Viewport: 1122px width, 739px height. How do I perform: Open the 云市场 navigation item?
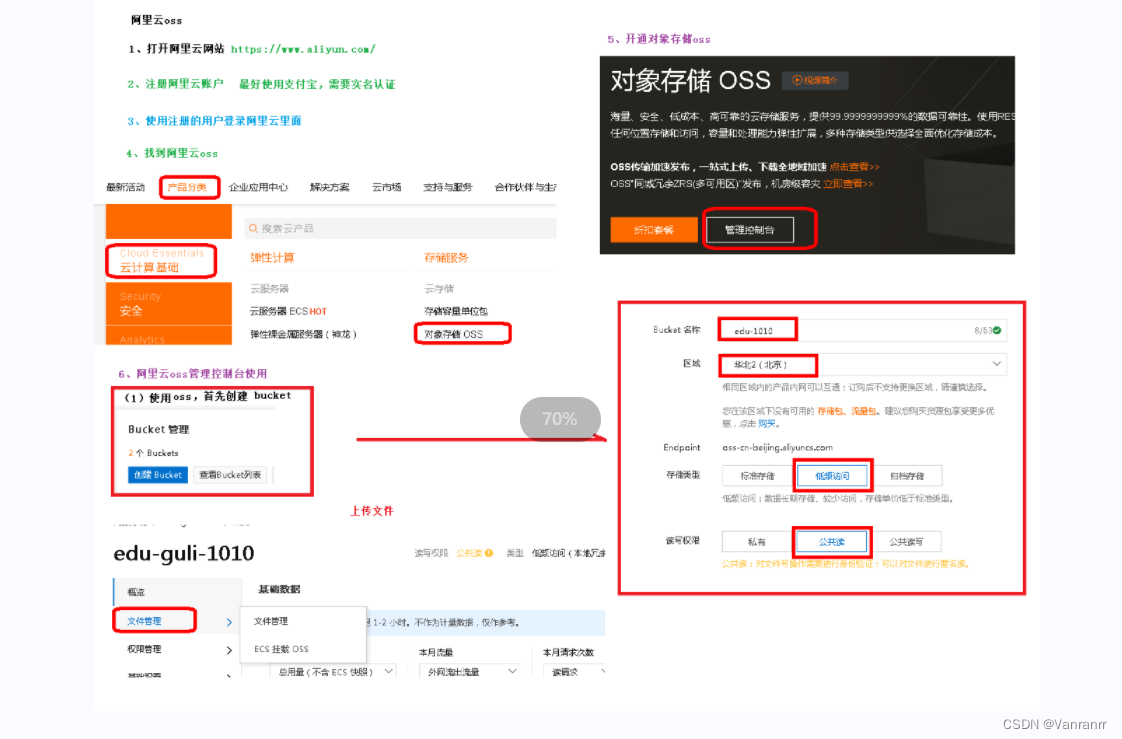pyautogui.click(x=386, y=187)
